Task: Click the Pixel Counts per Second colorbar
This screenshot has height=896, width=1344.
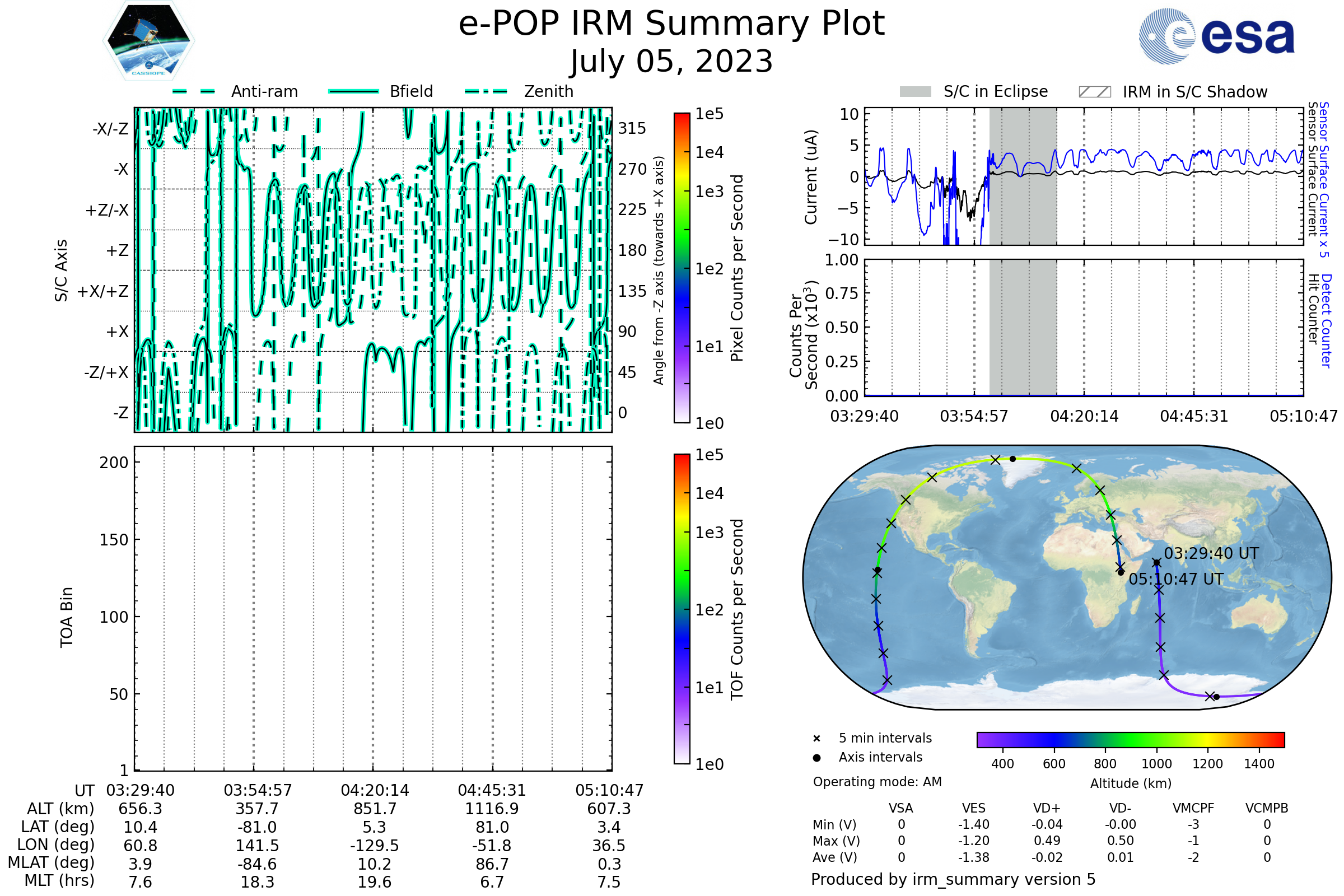Action: coord(682,268)
